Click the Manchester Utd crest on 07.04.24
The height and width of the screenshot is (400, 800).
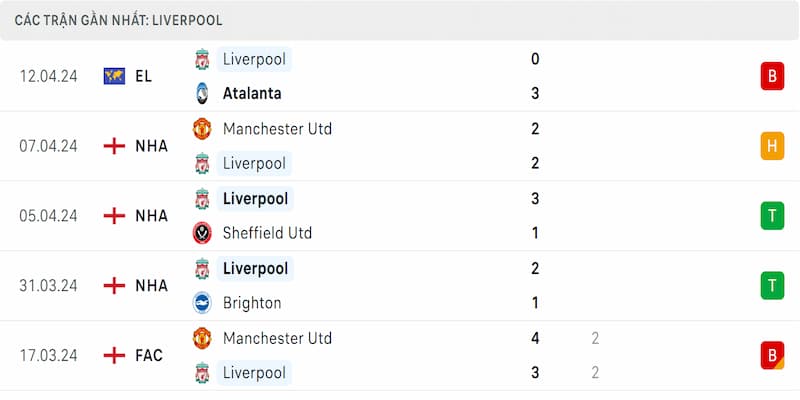pos(202,129)
